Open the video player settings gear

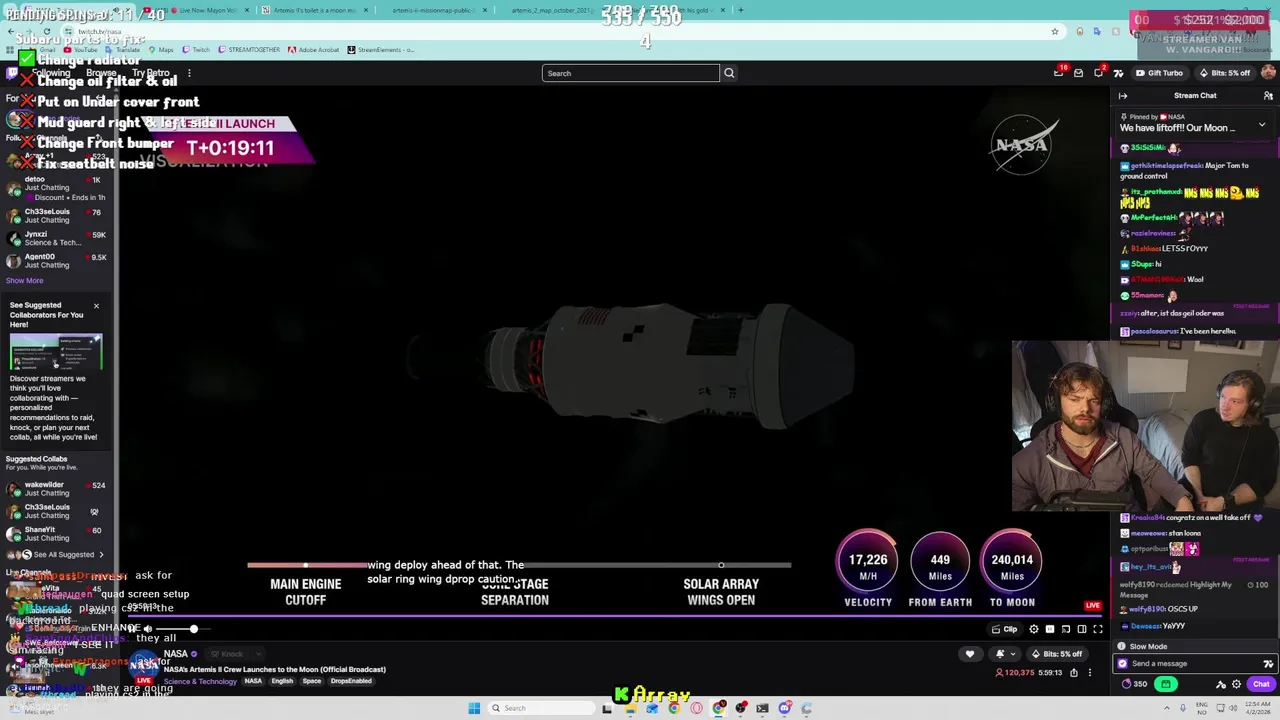point(1034,629)
